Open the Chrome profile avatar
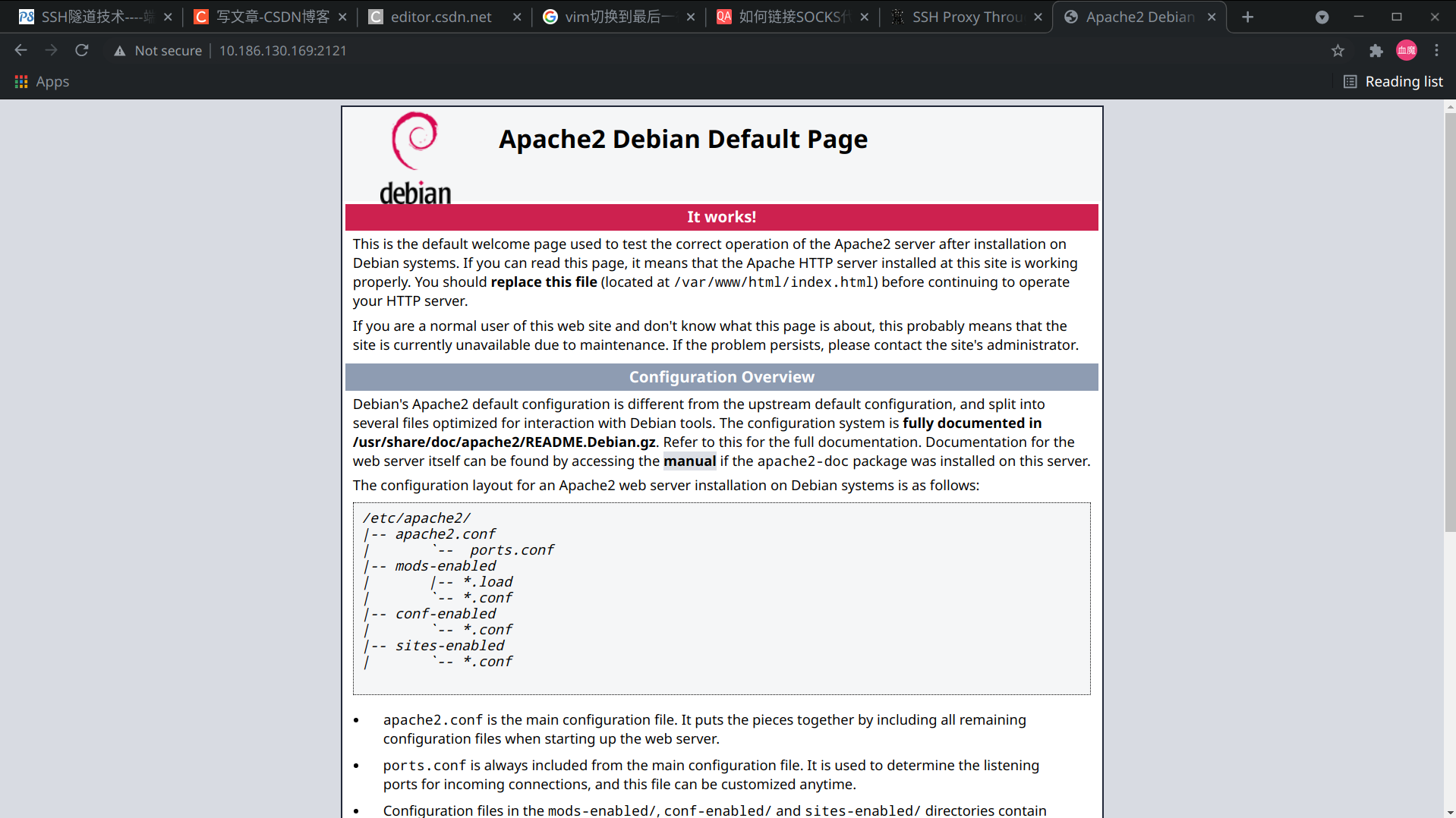Screen dimensions: 1456x818 (x=1407, y=50)
